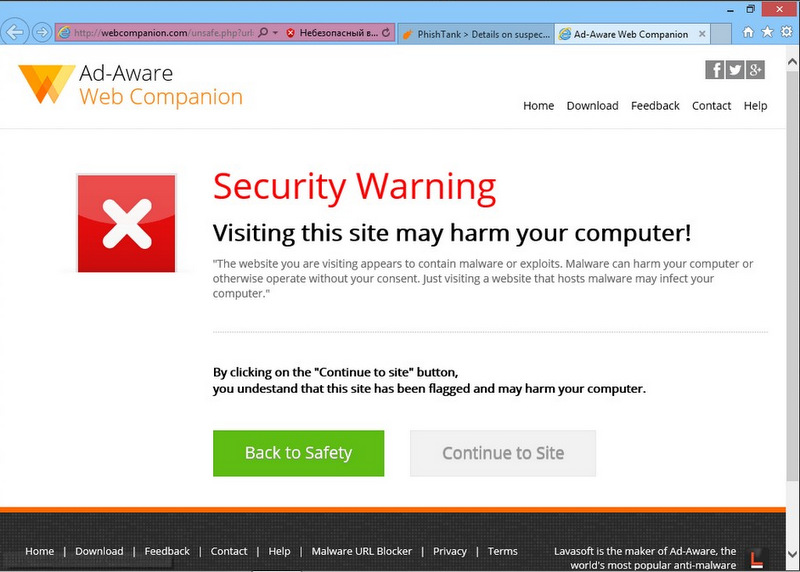Click the Lavasoft logo in the footer
This screenshot has width=800, height=572.
[x=757, y=558]
